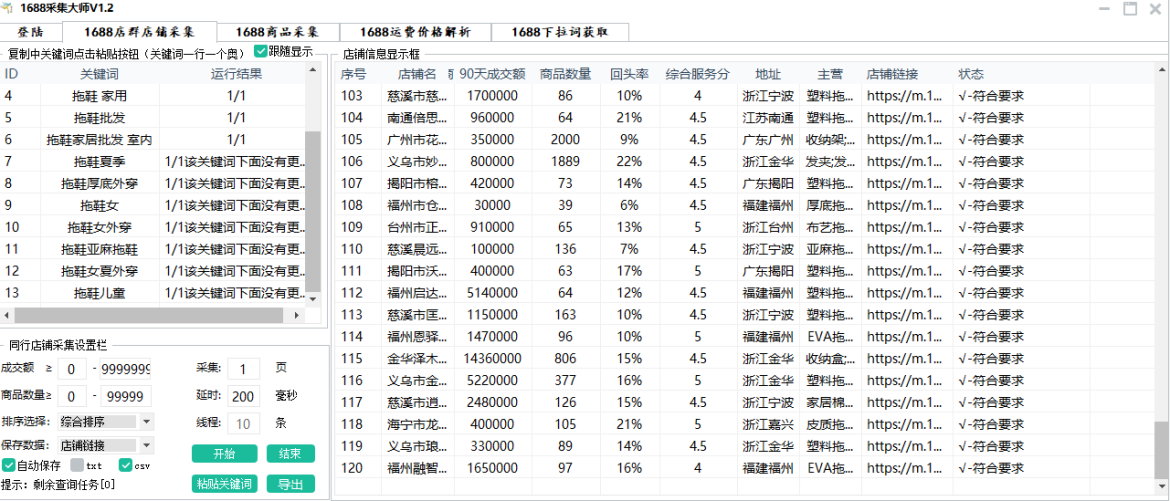Select shop row 112 福州启达…
Image resolution: width=1170 pixels, height=501 pixels.
[x=746, y=293]
